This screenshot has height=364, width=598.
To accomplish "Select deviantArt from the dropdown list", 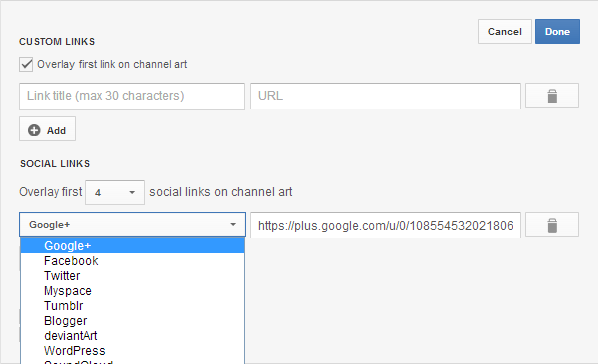I will coord(132,336).
